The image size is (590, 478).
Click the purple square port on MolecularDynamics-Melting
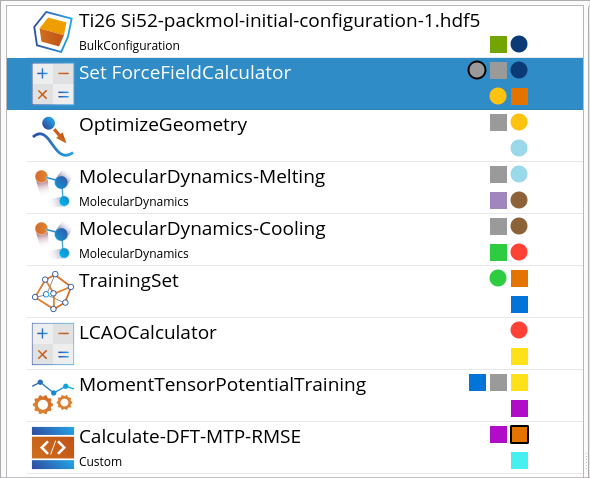498,200
